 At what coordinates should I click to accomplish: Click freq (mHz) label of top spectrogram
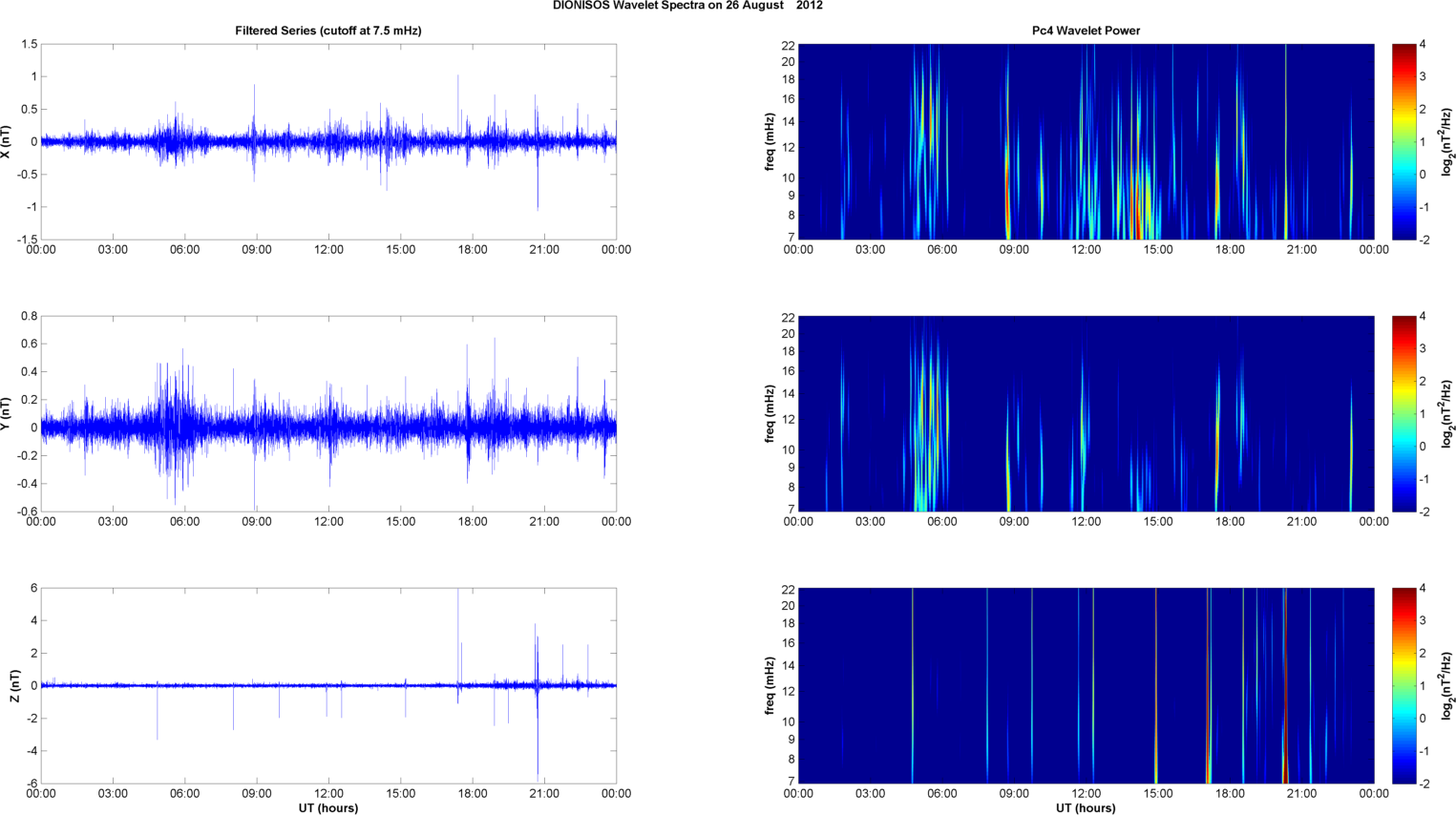pos(770,141)
